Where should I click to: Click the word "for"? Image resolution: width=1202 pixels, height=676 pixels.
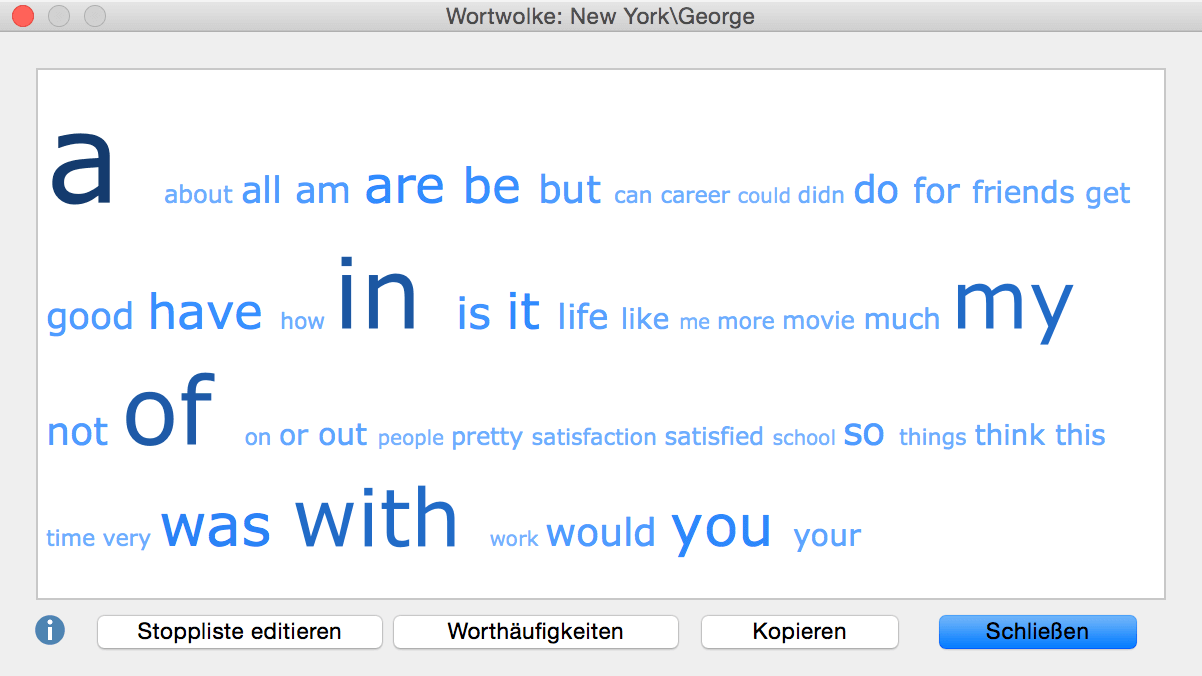[936, 190]
